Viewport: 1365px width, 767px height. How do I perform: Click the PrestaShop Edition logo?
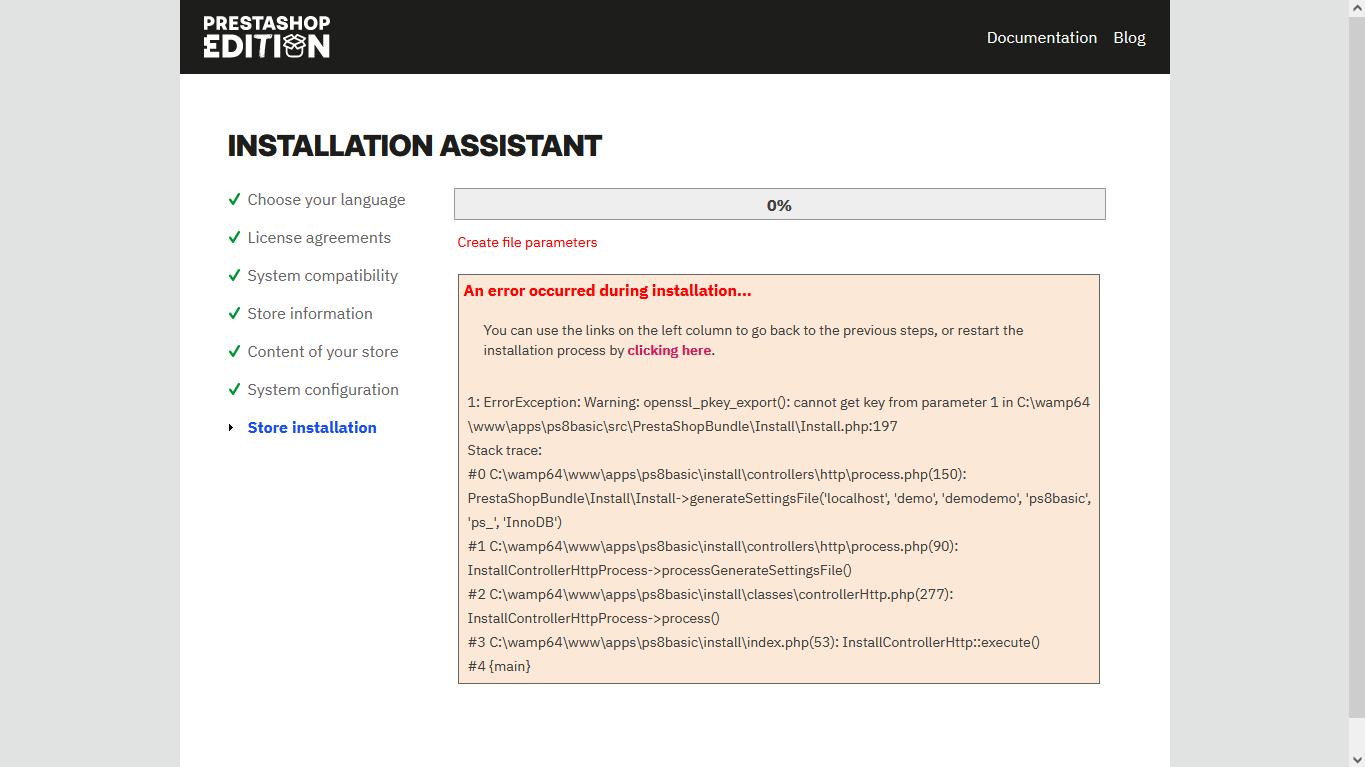[x=267, y=37]
